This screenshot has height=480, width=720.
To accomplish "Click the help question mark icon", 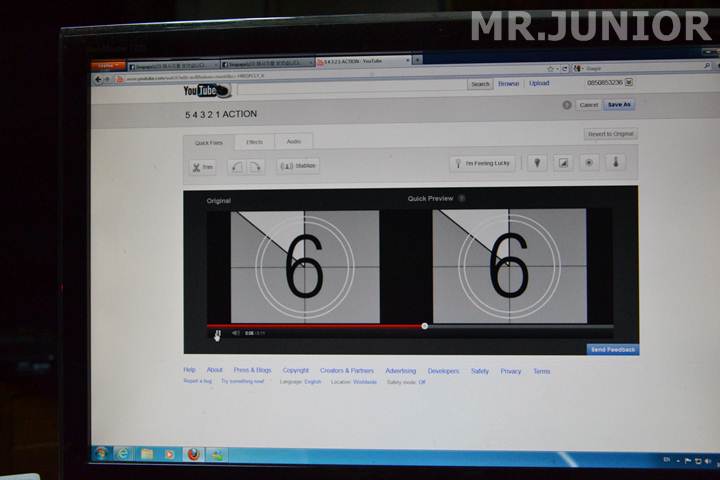I will [567, 105].
